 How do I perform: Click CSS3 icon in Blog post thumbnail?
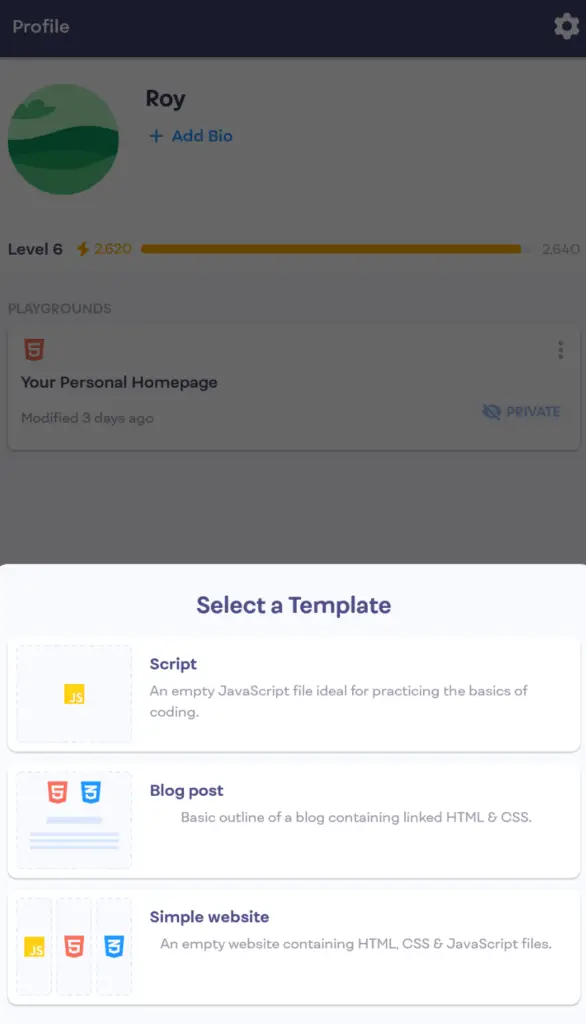coord(91,792)
